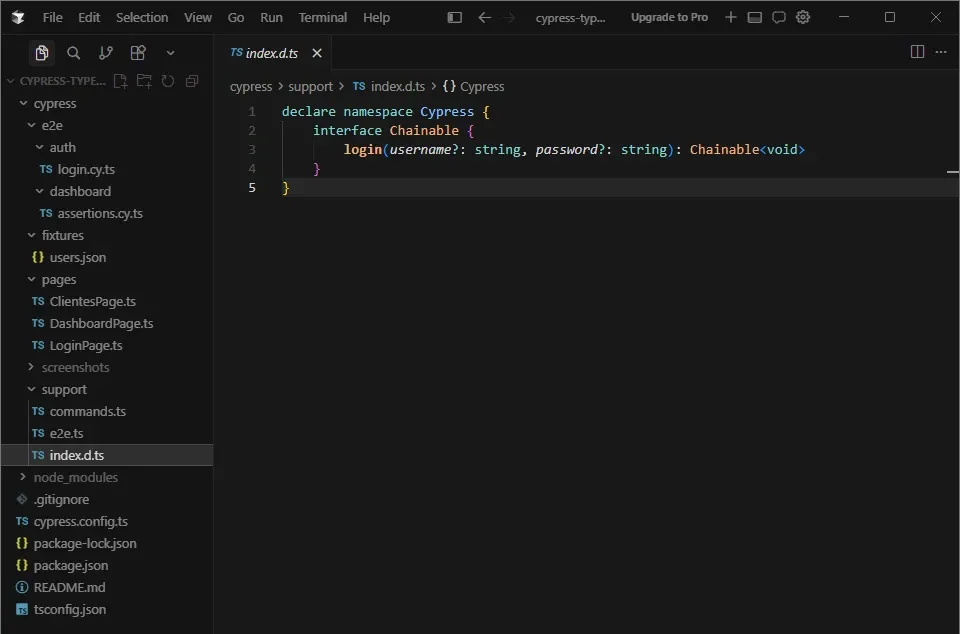Show more sidebar views chevron
Screen dimensions: 960x634
click(x=170, y=53)
